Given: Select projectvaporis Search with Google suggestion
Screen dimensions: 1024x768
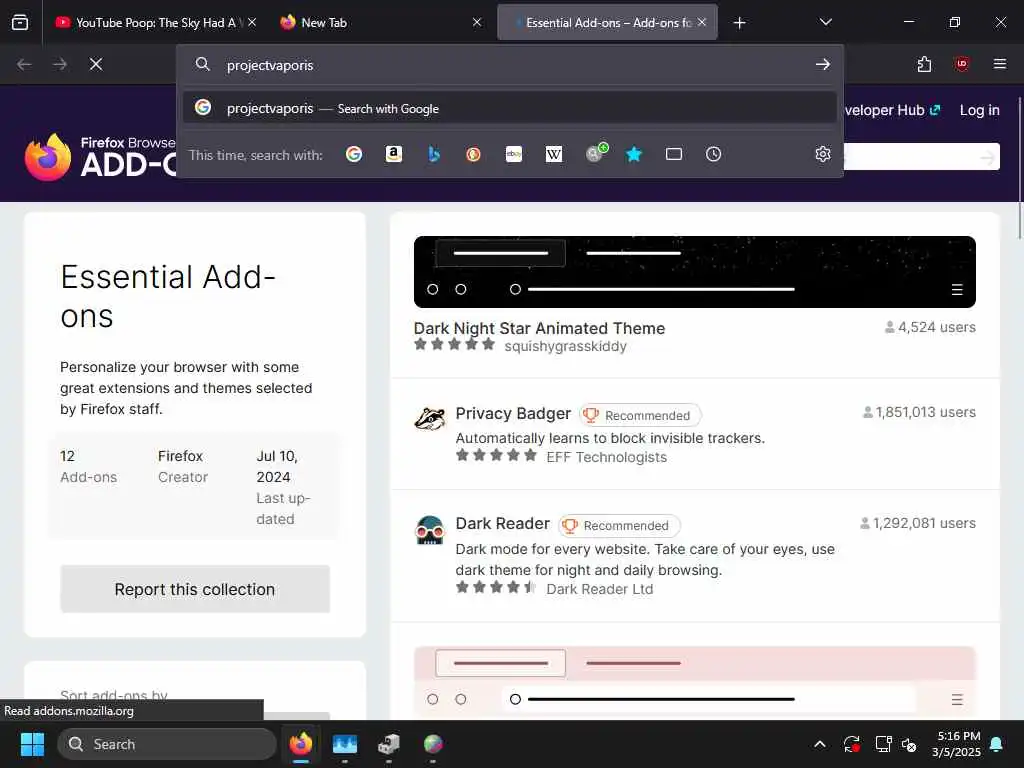Looking at the screenshot, I should [510, 108].
